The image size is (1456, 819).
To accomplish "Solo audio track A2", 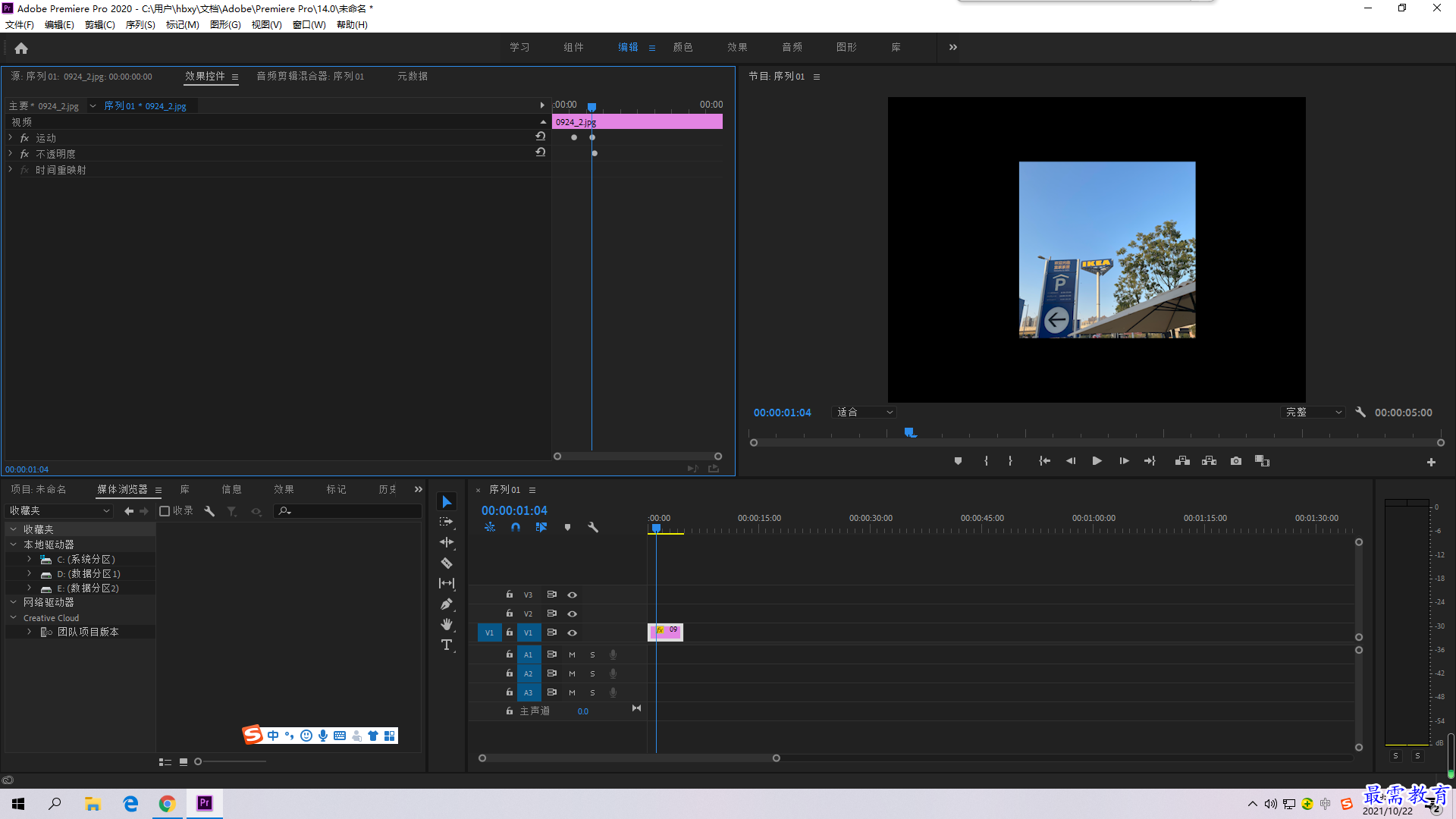I will [592, 673].
